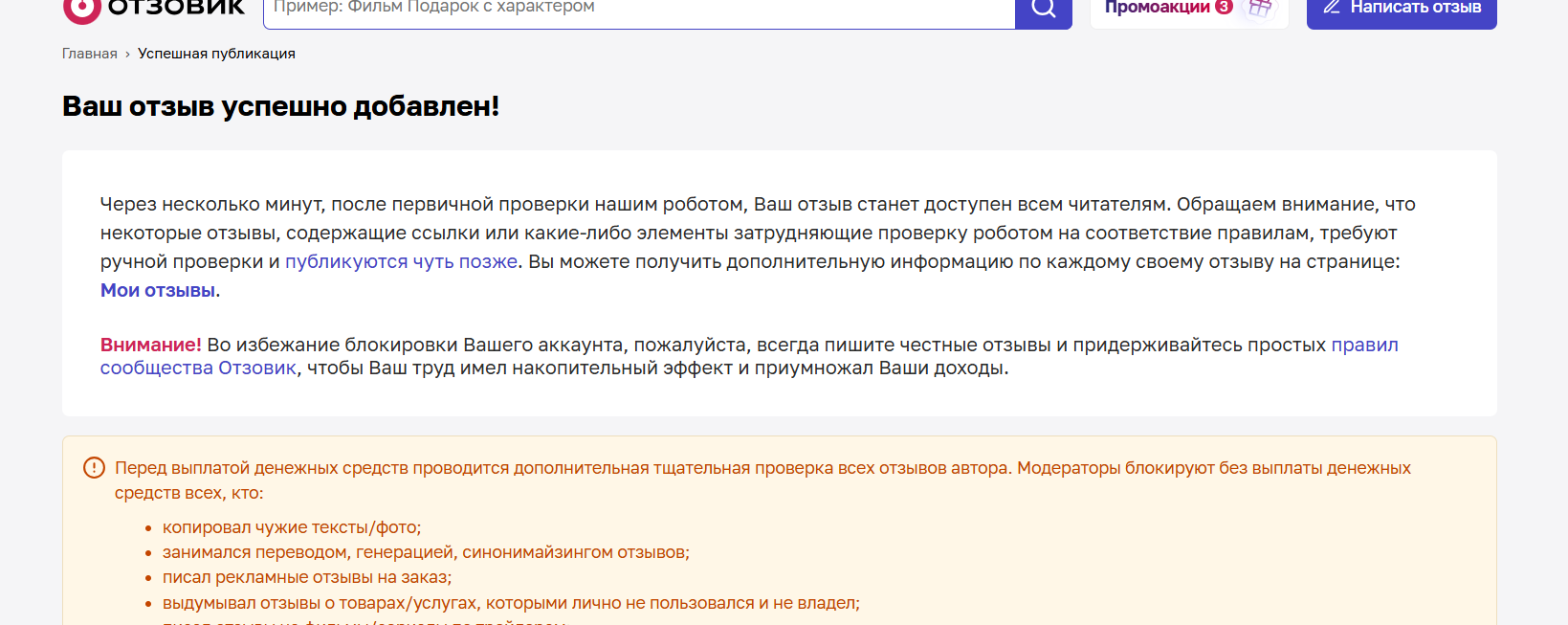This screenshot has width=1568, height=625.
Task: Click bullet писал рекламные отзывы на заказ
Action: 307,577
